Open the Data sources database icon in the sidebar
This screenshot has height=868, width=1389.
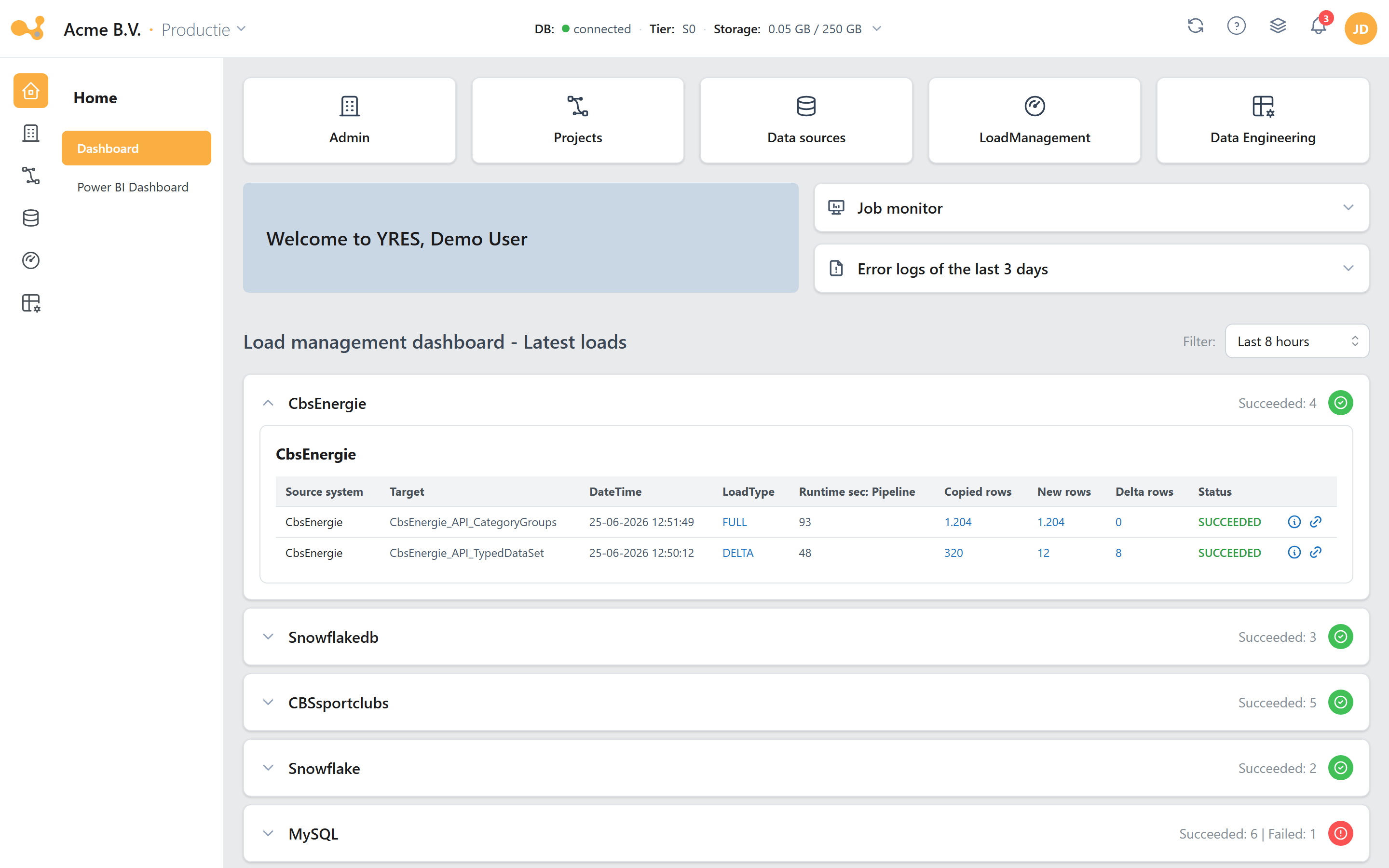[31, 218]
